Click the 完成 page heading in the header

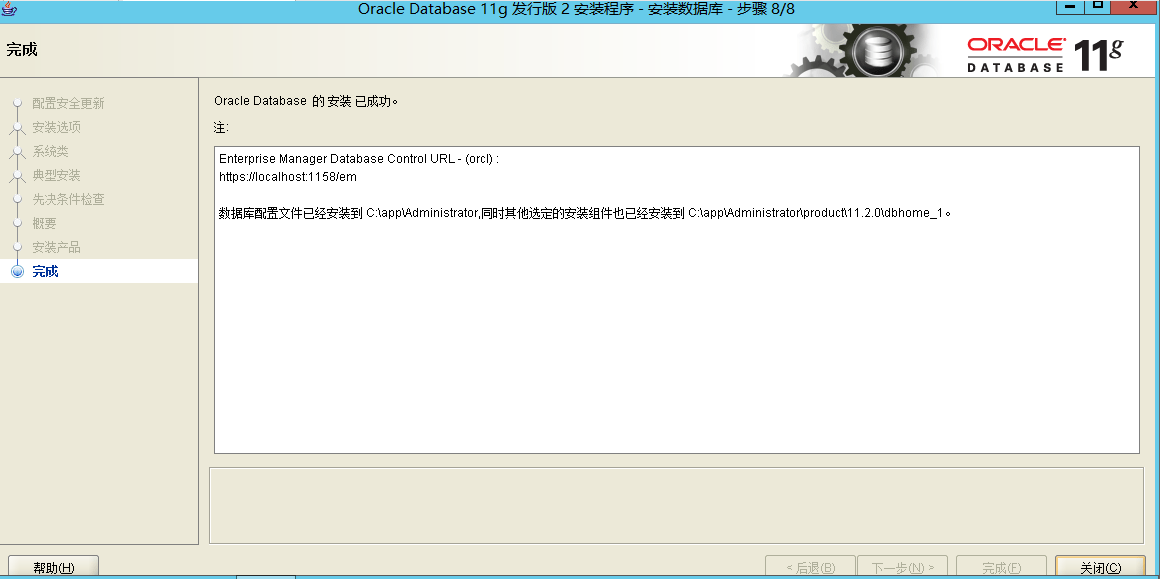point(22,50)
